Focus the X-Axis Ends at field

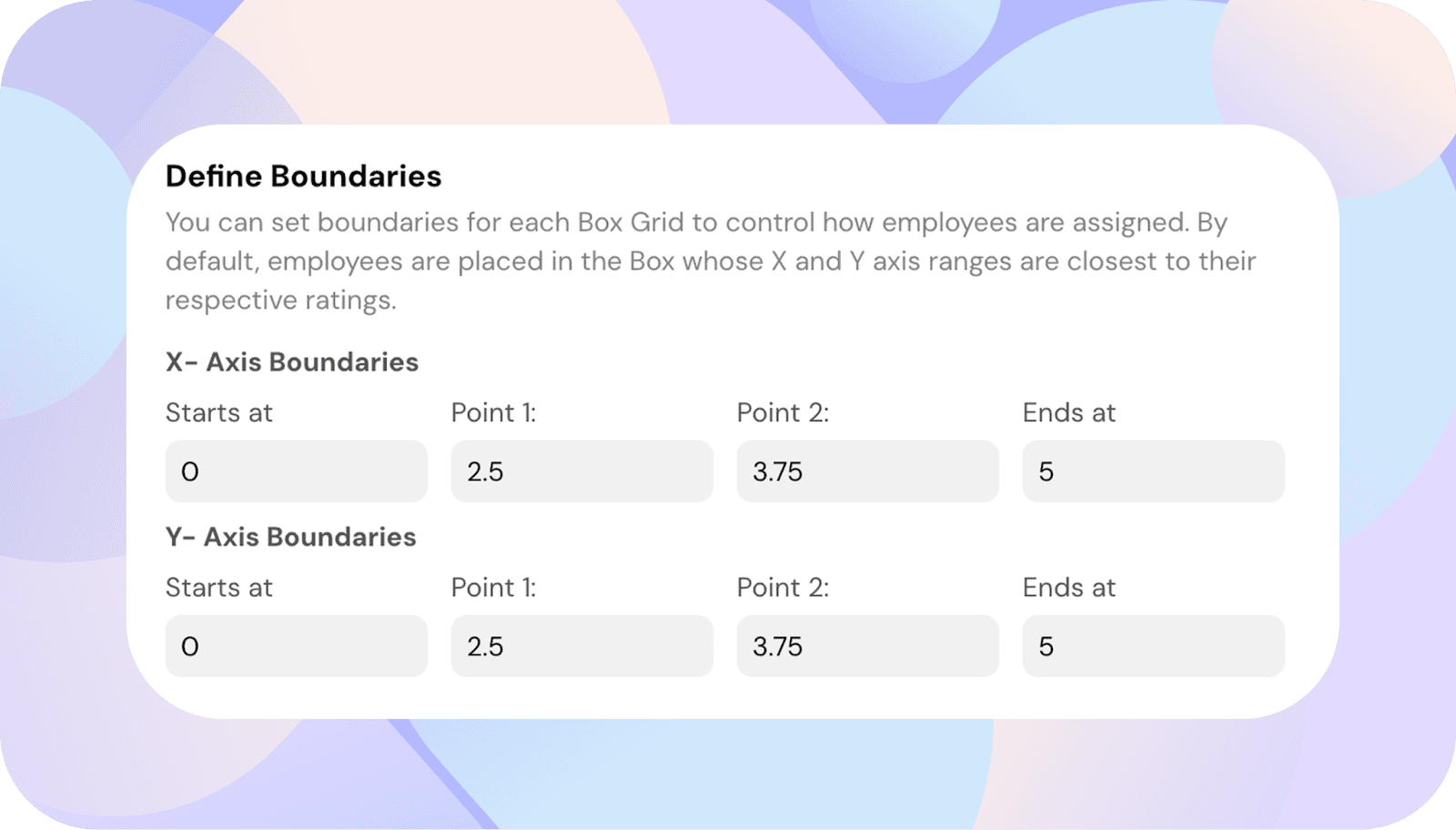(x=1153, y=471)
